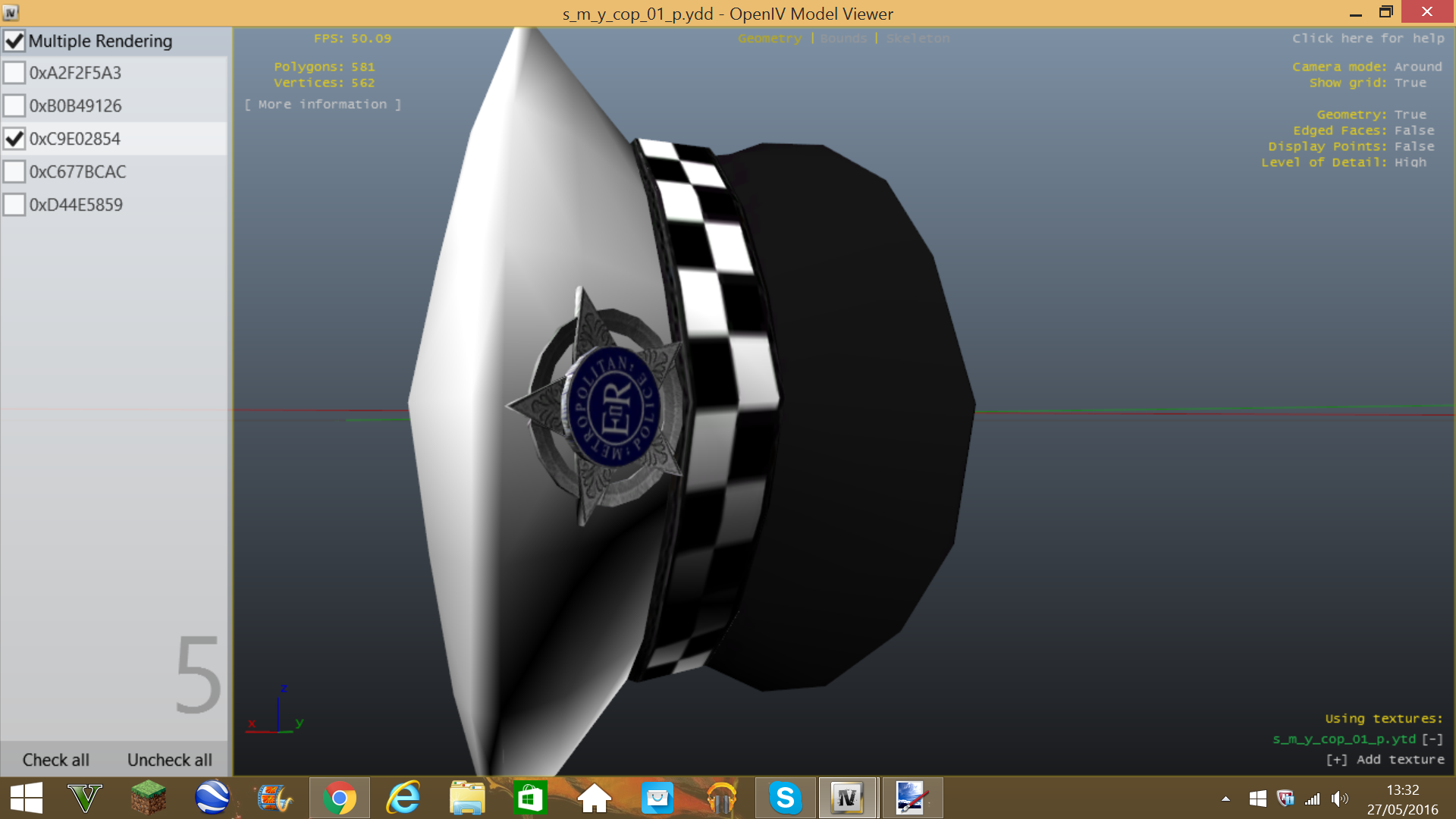Switch to Google Chrome in taskbar
This screenshot has height=819, width=1456.
click(x=339, y=798)
